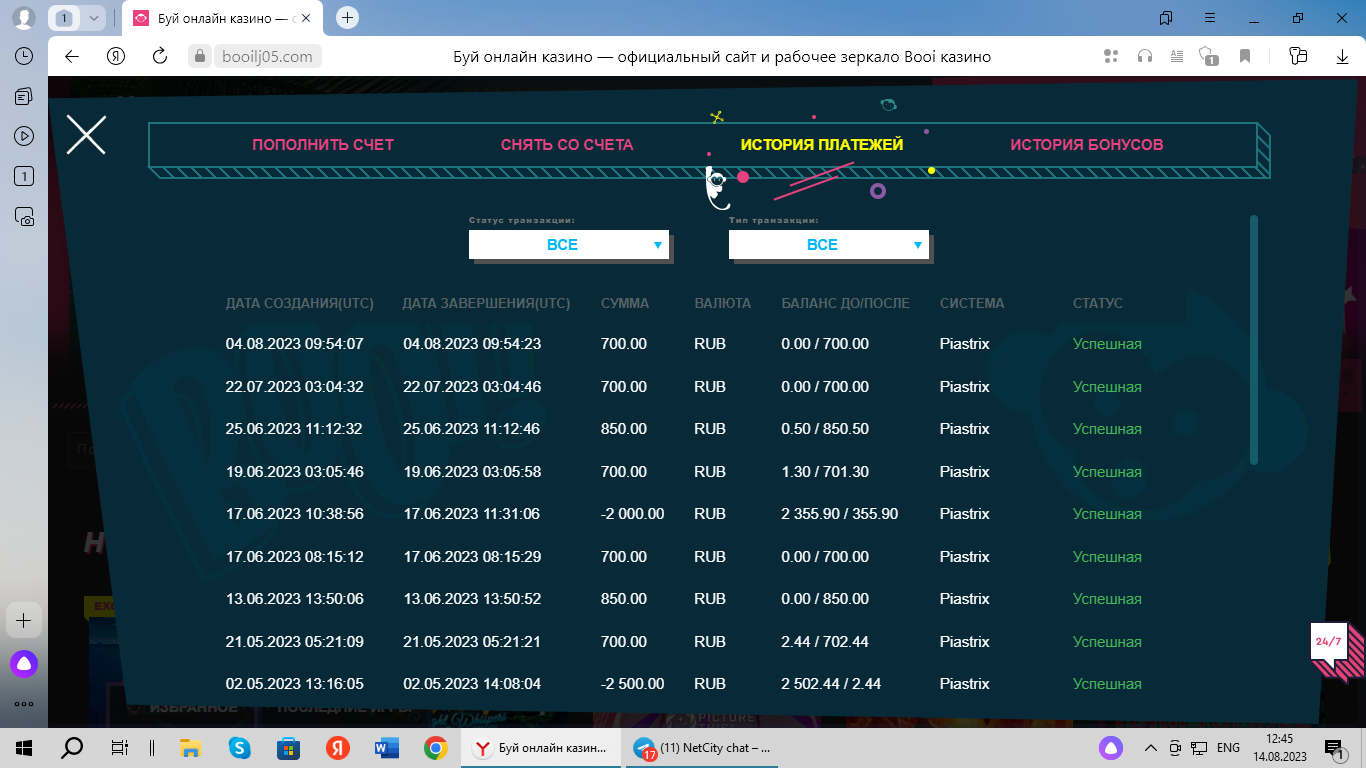
Task: Open the Тип транзакции dropdown
Action: [829, 245]
